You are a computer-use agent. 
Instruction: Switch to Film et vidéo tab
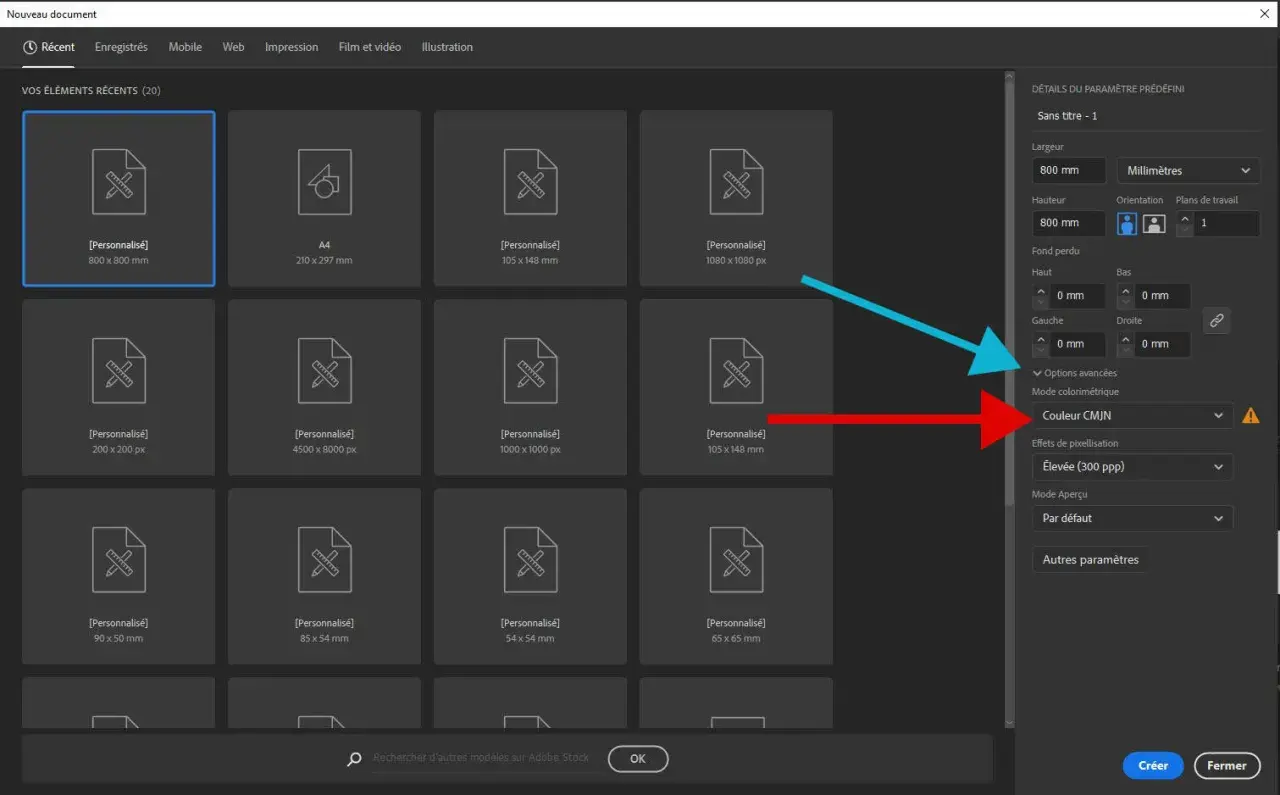pyautogui.click(x=370, y=47)
